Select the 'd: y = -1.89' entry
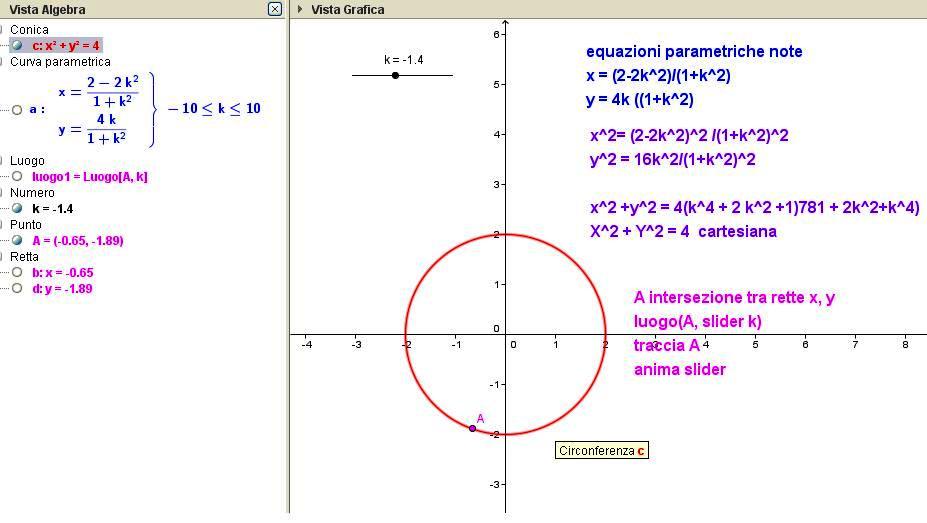This screenshot has width=927, height=523. 62,289
